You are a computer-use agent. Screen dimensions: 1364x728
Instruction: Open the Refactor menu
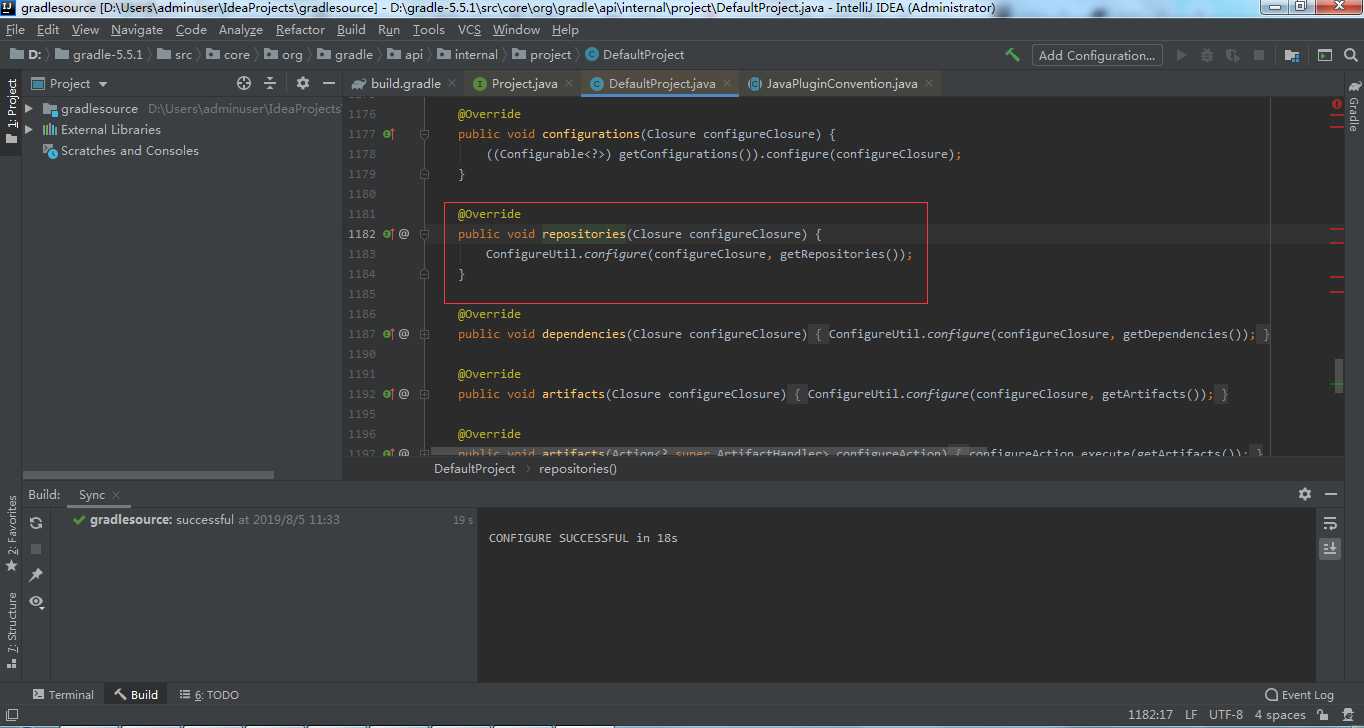pos(300,30)
